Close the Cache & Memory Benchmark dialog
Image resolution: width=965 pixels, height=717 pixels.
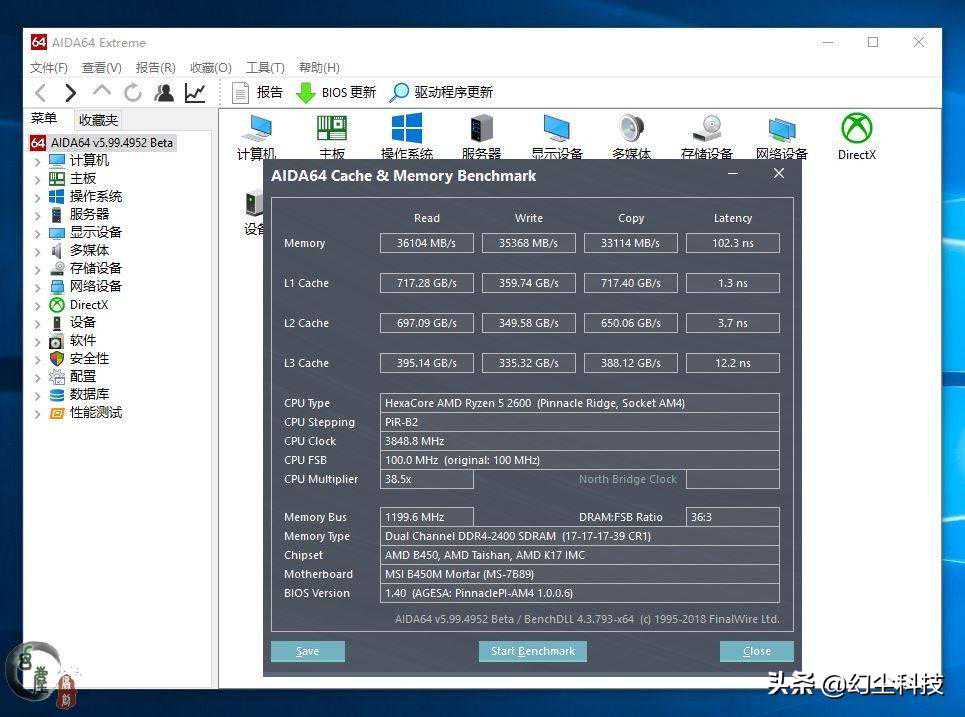pyautogui.click(x=779, y=173)
